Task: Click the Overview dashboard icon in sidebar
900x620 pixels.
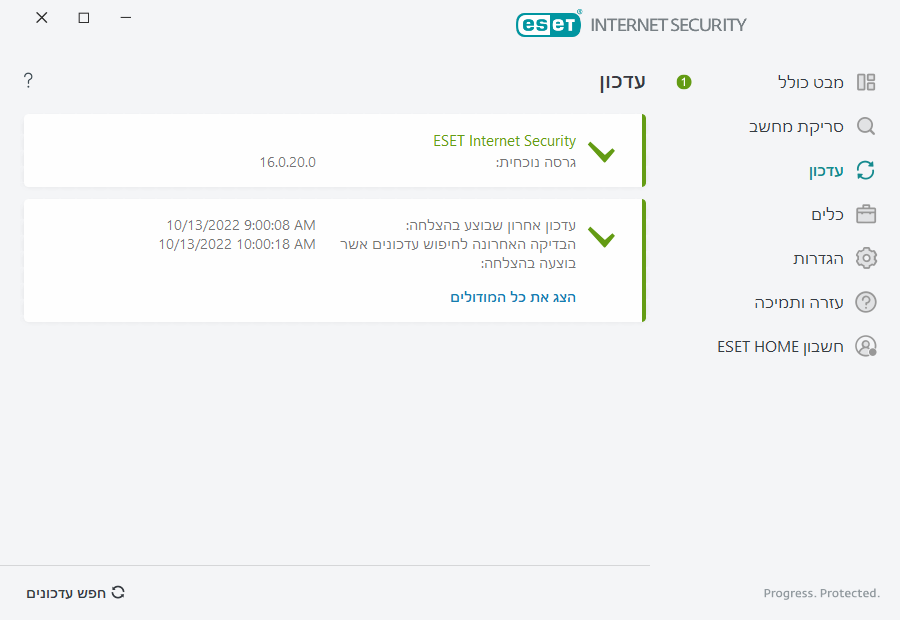Action: click(x=866, y=82)
